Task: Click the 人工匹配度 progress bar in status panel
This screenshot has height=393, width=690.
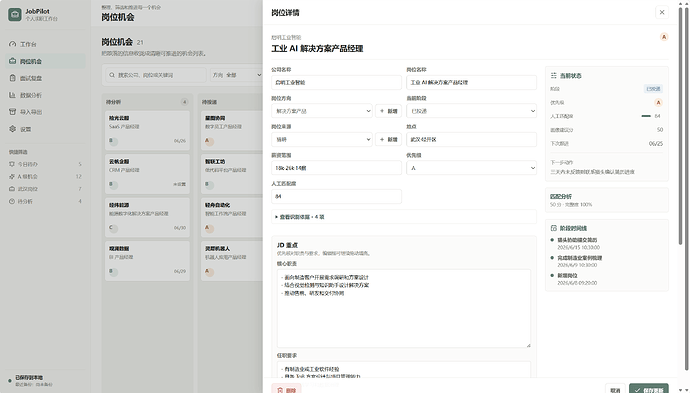Action: (646, 116)
